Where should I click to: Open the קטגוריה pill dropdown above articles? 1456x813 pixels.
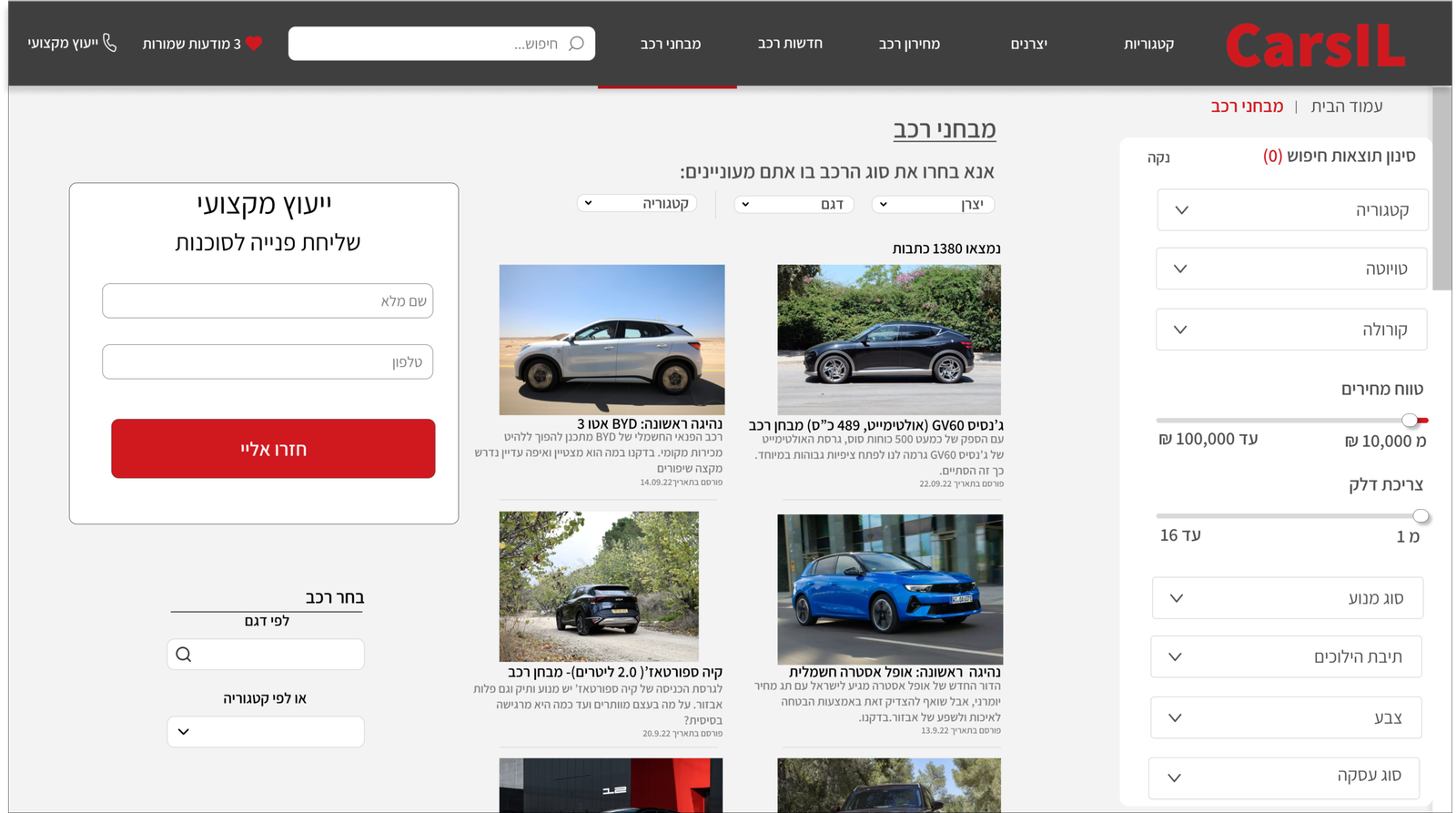point(637,203)
